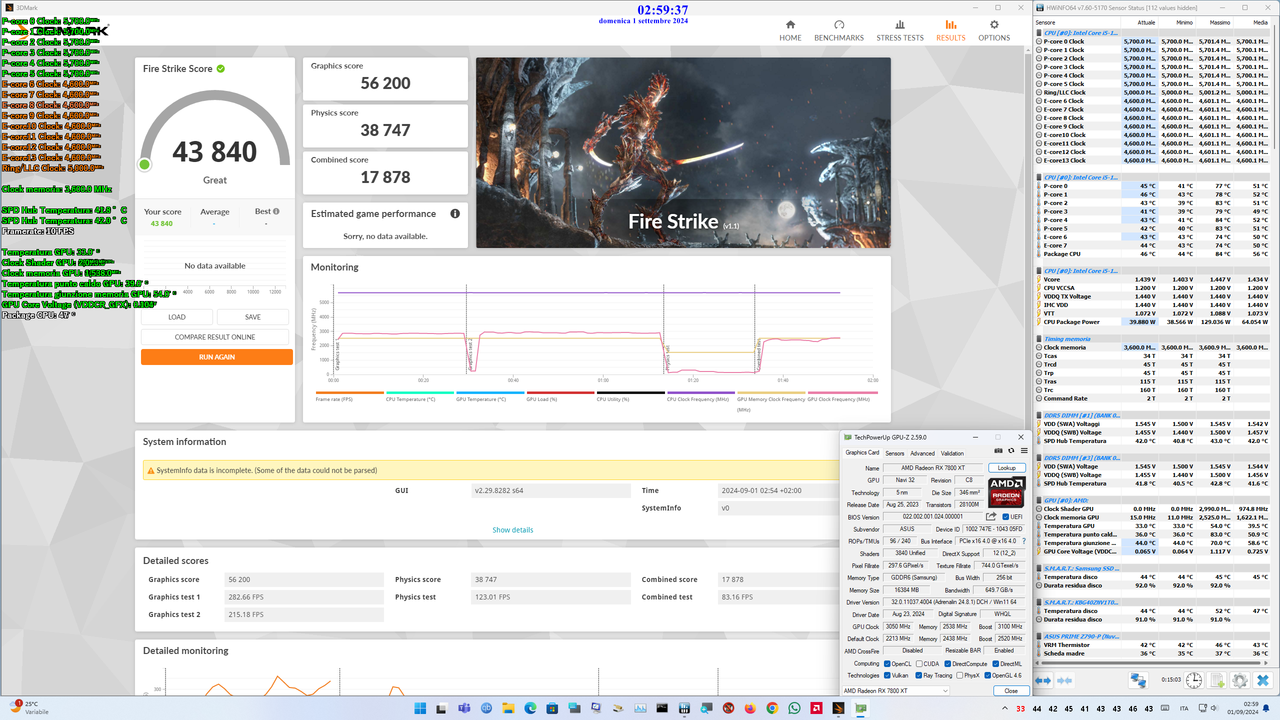Create a sensor report with HWiNFO report icon
The image size is (1280, 720).
pos(1217,680)
